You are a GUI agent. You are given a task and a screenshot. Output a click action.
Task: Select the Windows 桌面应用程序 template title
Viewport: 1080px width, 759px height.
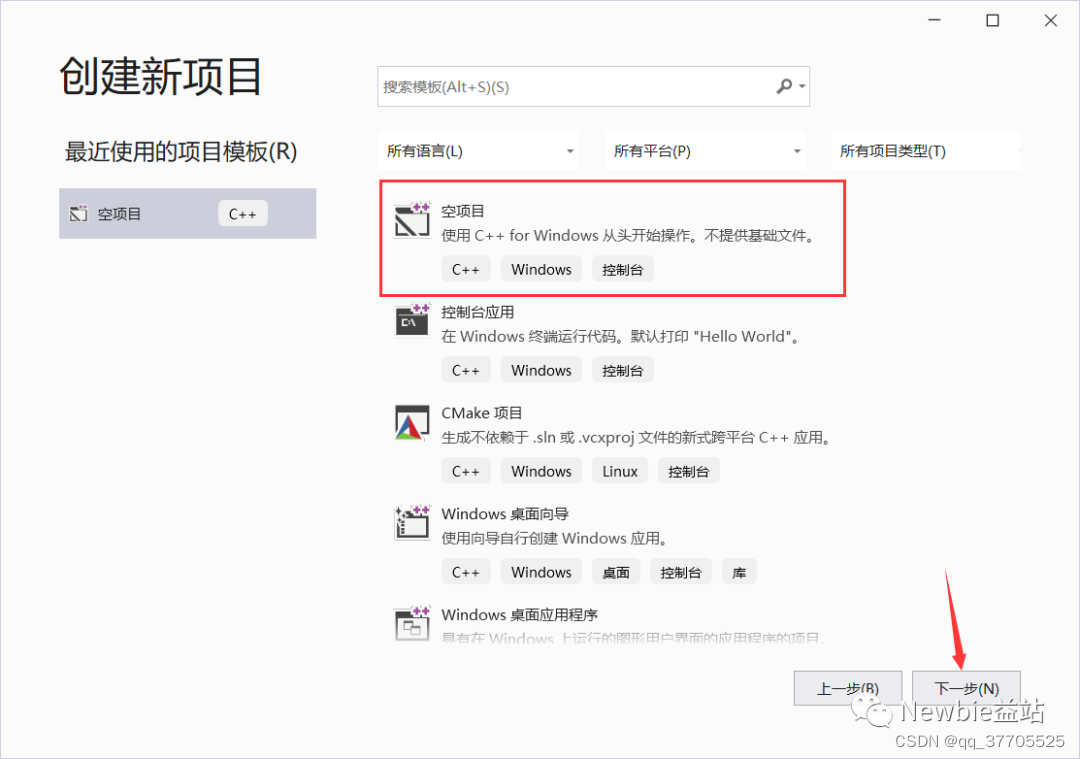tap(519, 614)
